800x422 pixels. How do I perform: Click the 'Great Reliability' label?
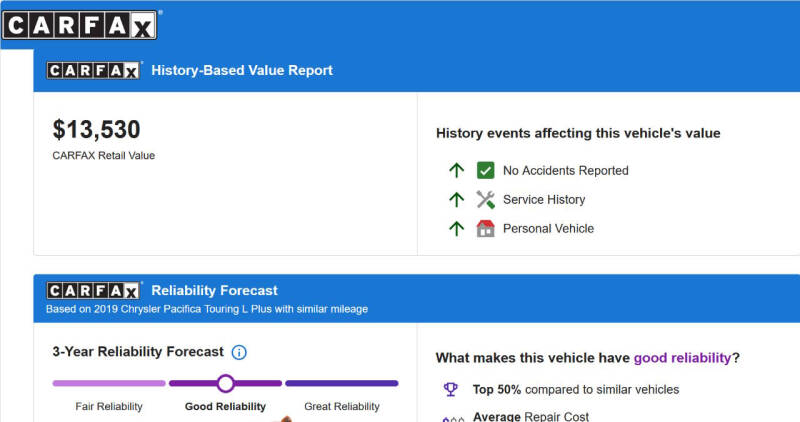[342, 407]
